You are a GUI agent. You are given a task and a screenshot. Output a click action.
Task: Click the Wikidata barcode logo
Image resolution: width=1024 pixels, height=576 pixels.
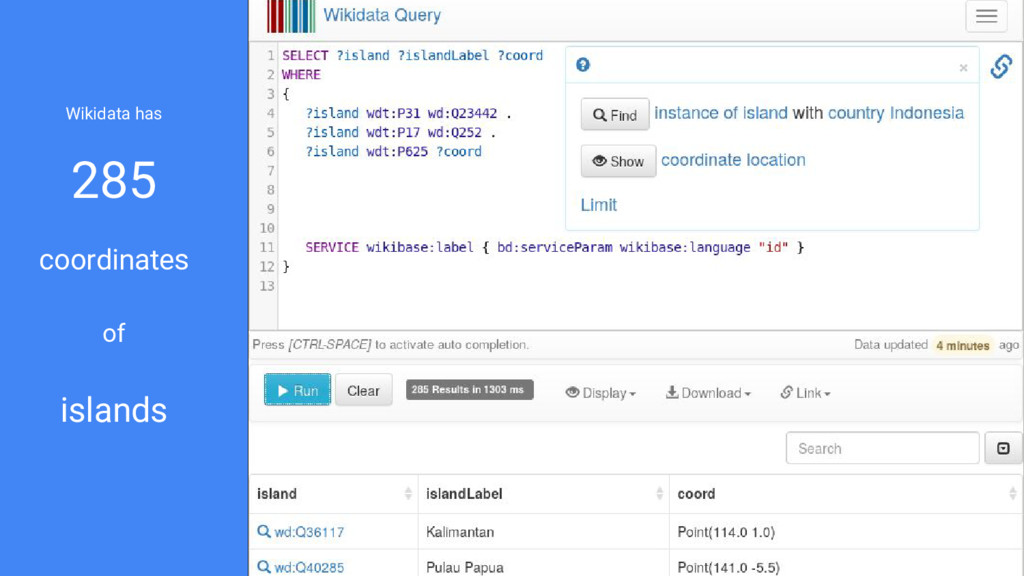(291, 16)
